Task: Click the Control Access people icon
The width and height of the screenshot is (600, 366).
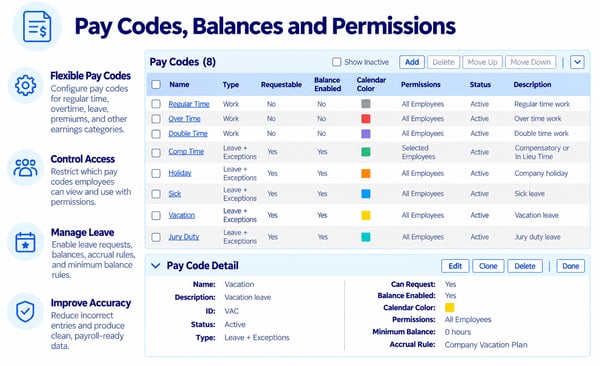Action: click(25, 168)
